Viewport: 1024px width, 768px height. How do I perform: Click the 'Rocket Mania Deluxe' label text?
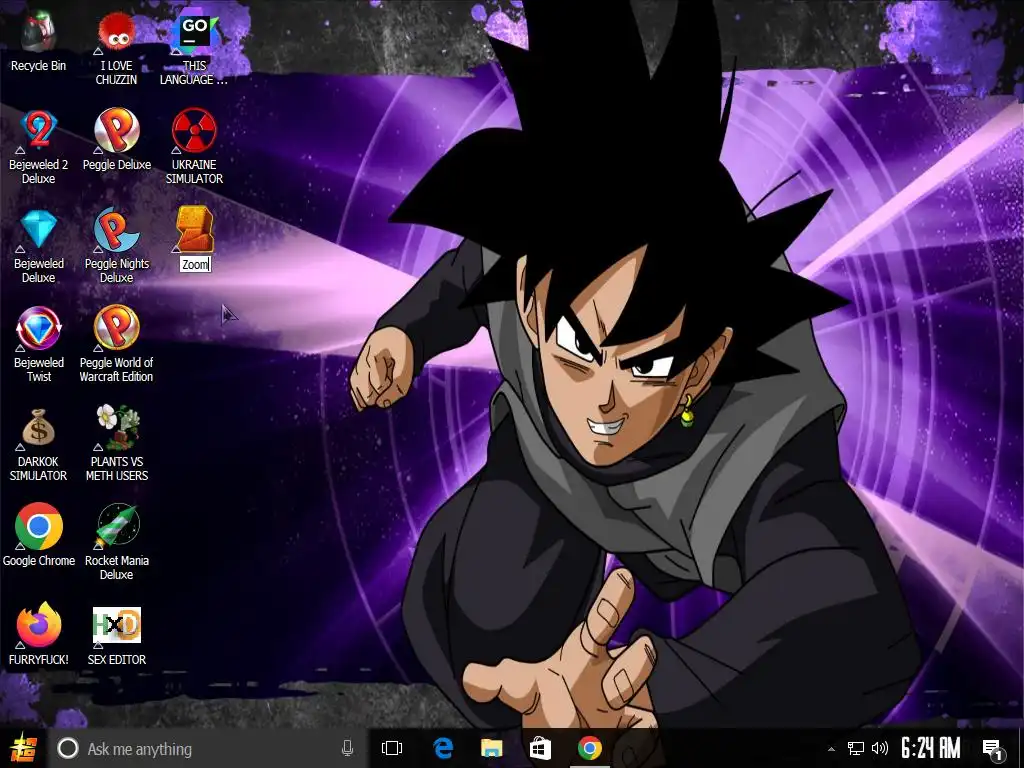click(x=116, y=568)
